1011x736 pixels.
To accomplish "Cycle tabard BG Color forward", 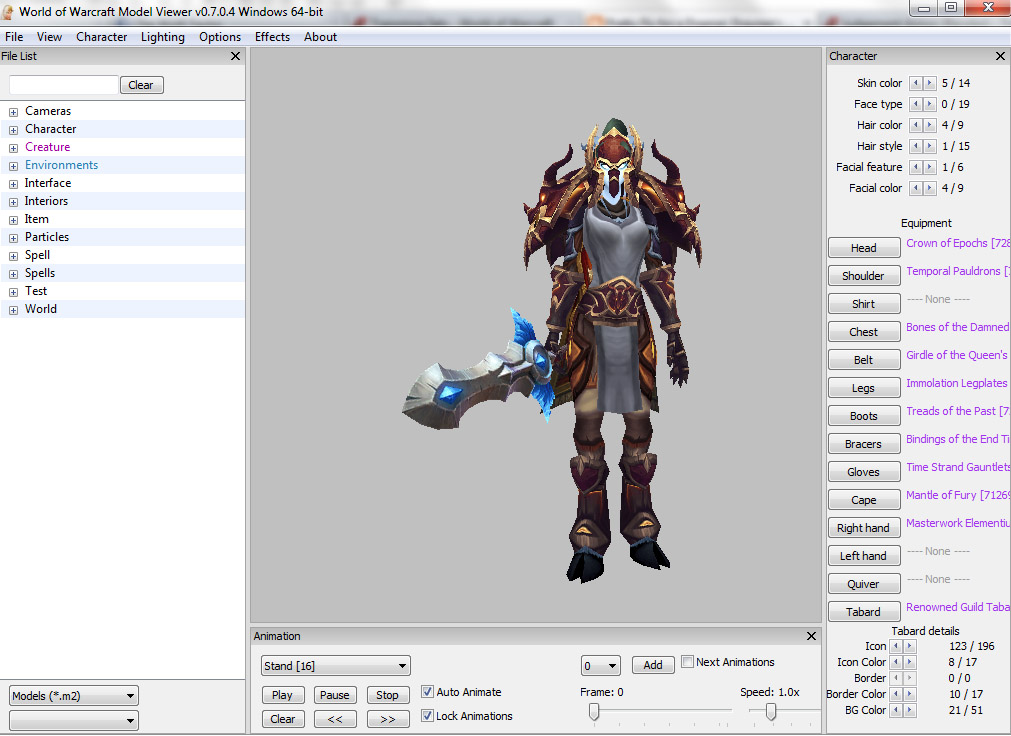I will coord(911,710).
